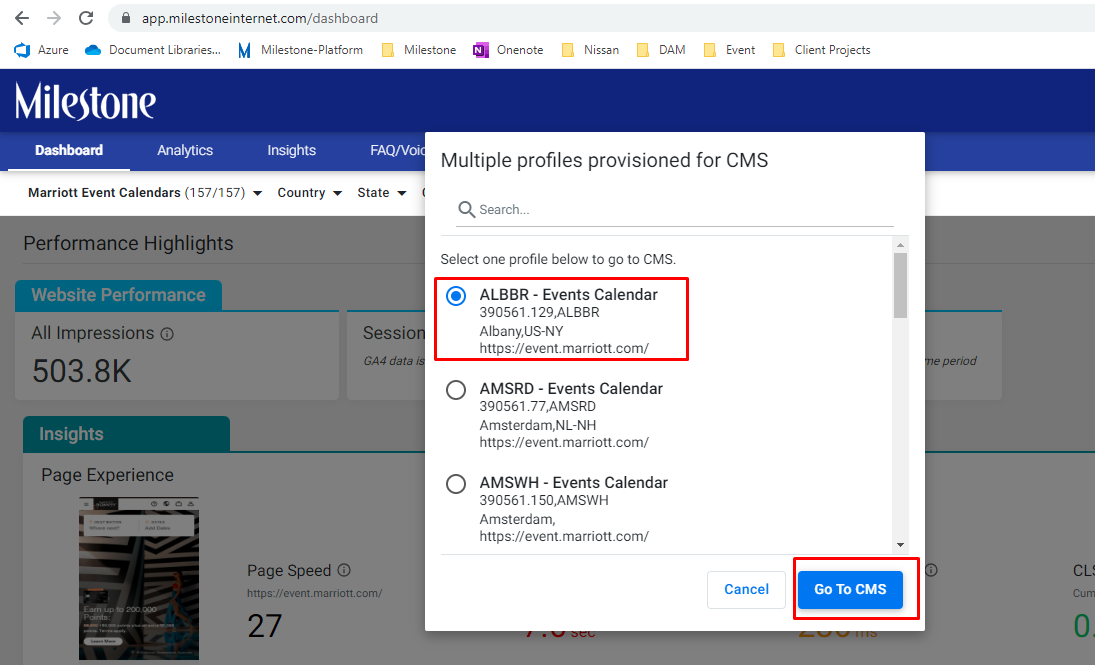Viewport: 1095px width, 665px height.
Task: Open the FAQ/Voice tab
Action: pyautogui.click(x=397, y=150)
